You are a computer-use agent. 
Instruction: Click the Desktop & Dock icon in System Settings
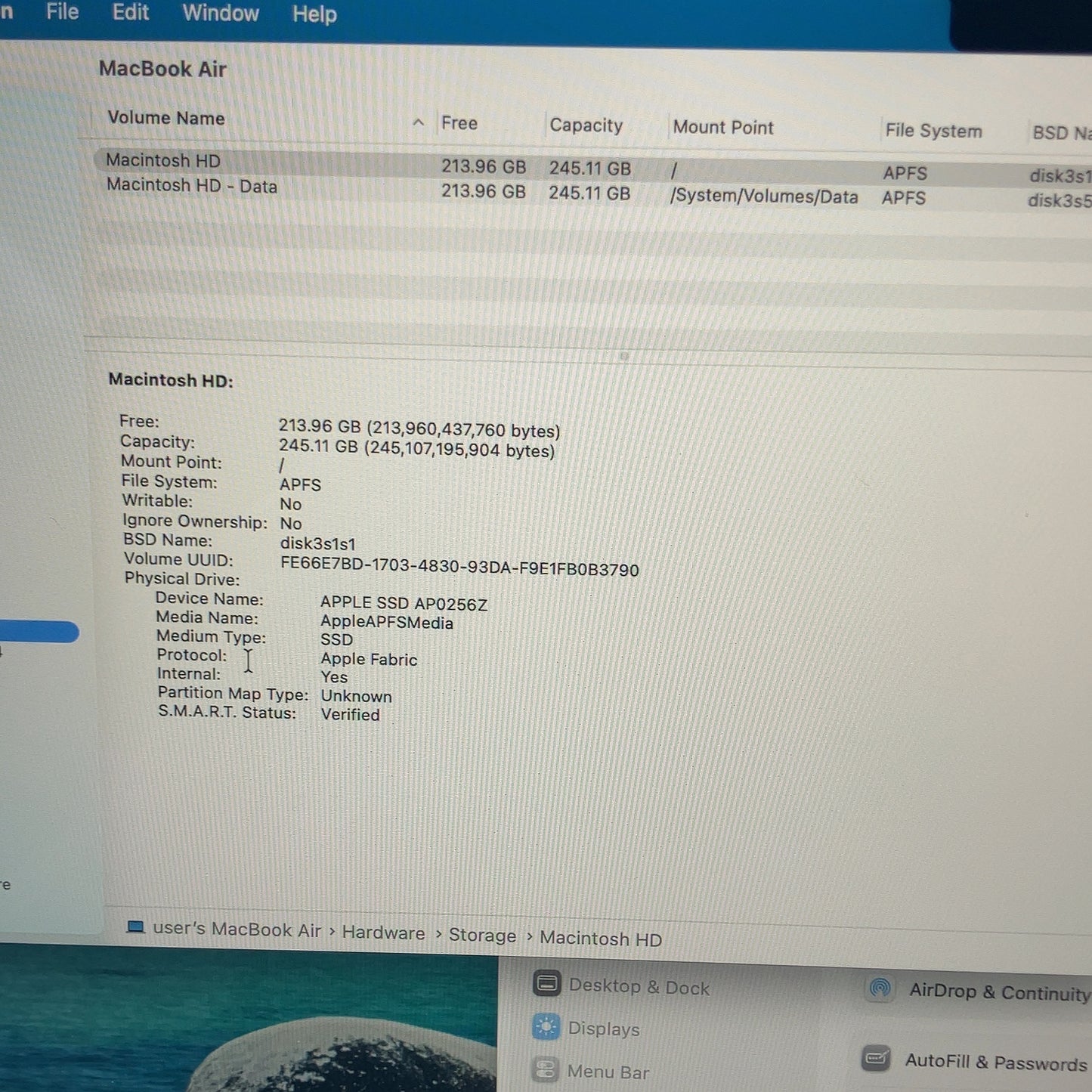point(546,983)
